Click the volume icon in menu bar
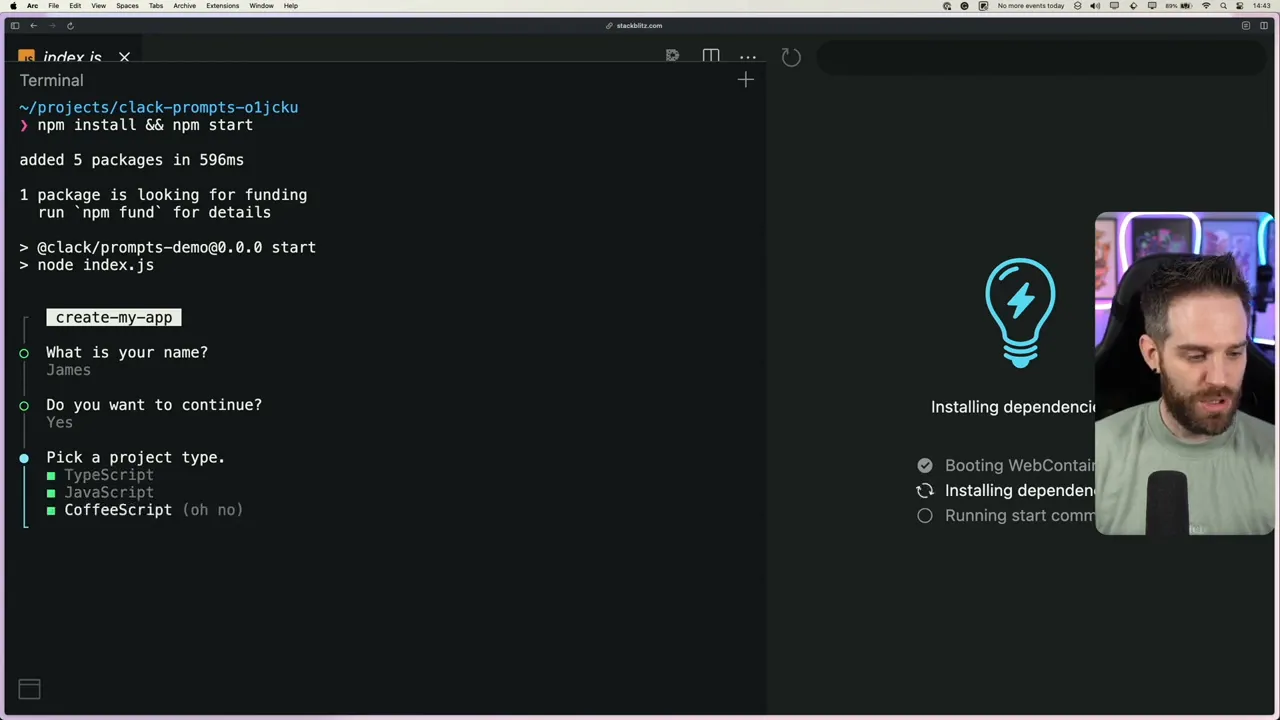 (x=1095, y=6)
